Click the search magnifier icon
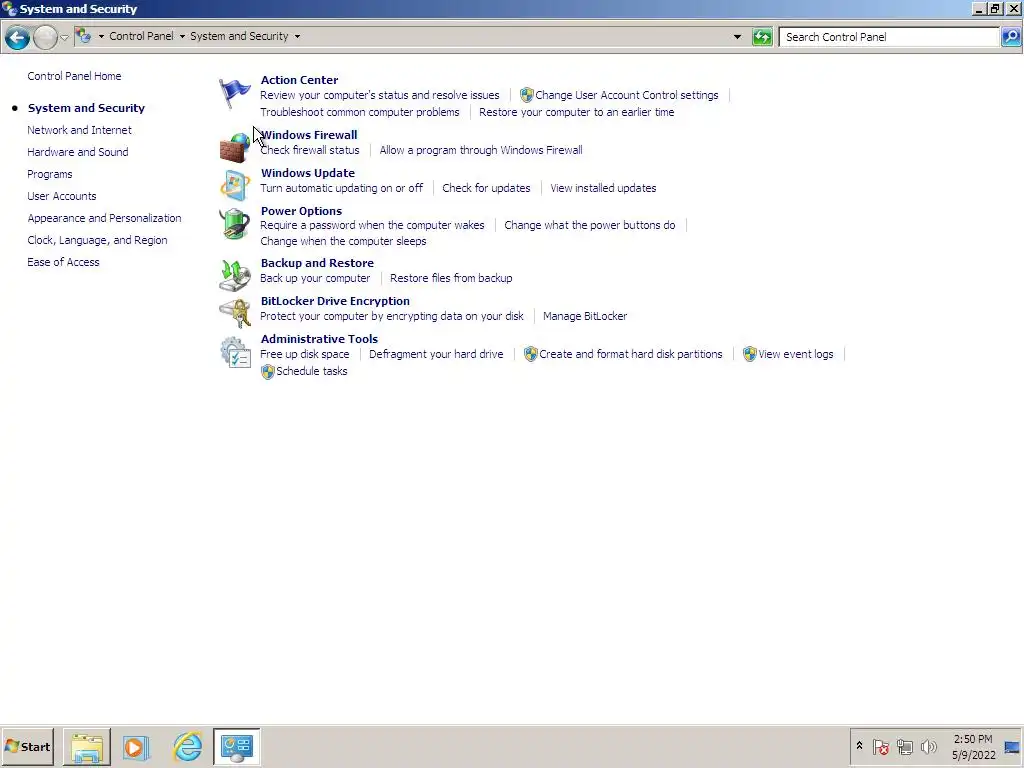 click(x=1011, y=37)
